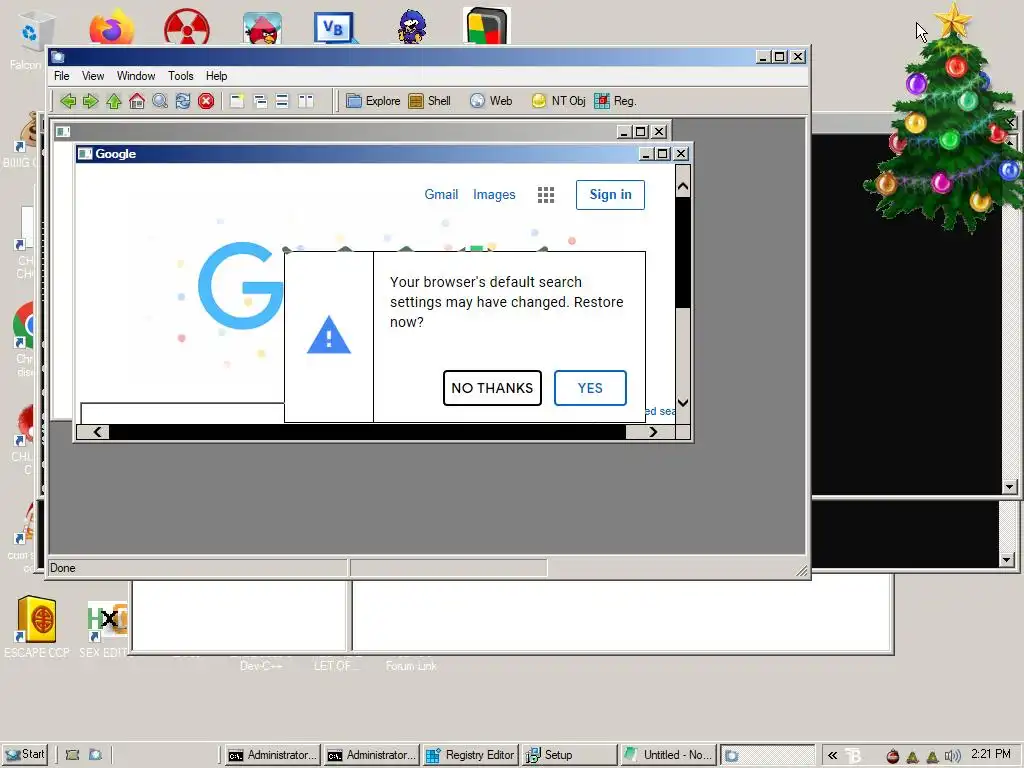This screenshot has width=1024, height=768.
Task: Click the Start button
Action: click(25, 754)
